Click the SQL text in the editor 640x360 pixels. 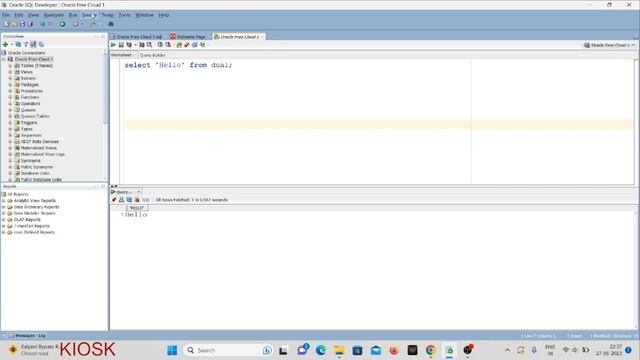coord(178,65)
